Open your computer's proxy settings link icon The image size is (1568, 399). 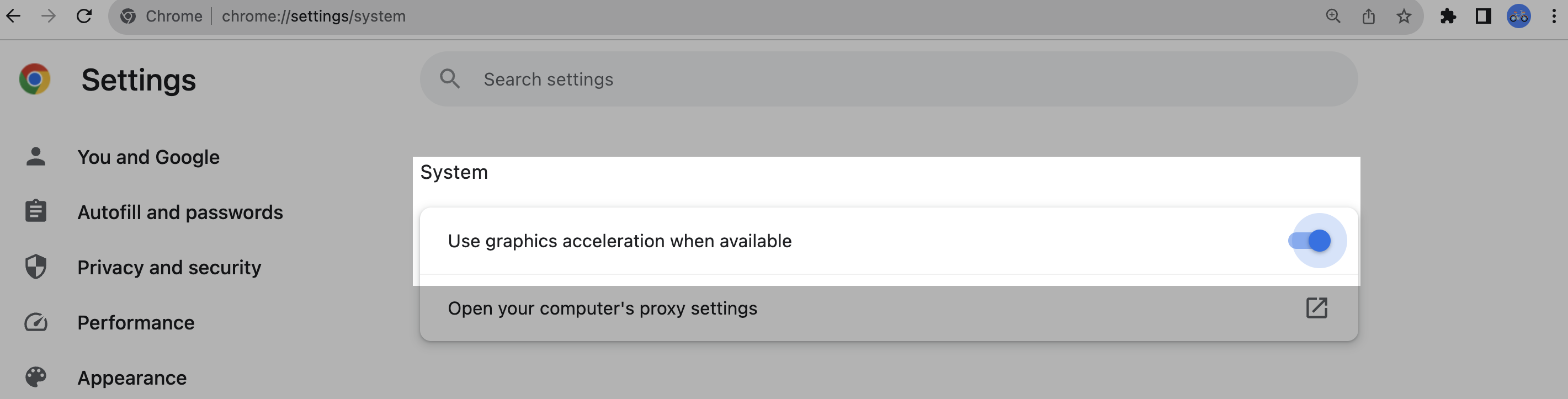click(1317, 308)
